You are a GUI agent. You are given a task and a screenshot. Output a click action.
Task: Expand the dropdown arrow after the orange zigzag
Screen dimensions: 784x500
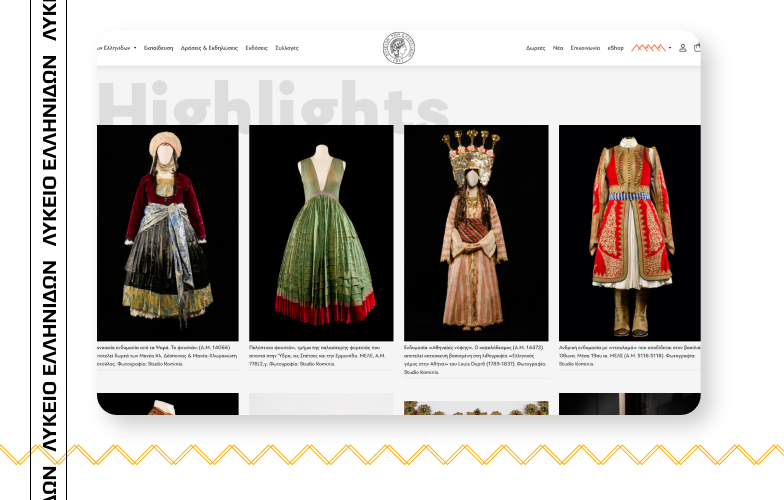(670, 48)
